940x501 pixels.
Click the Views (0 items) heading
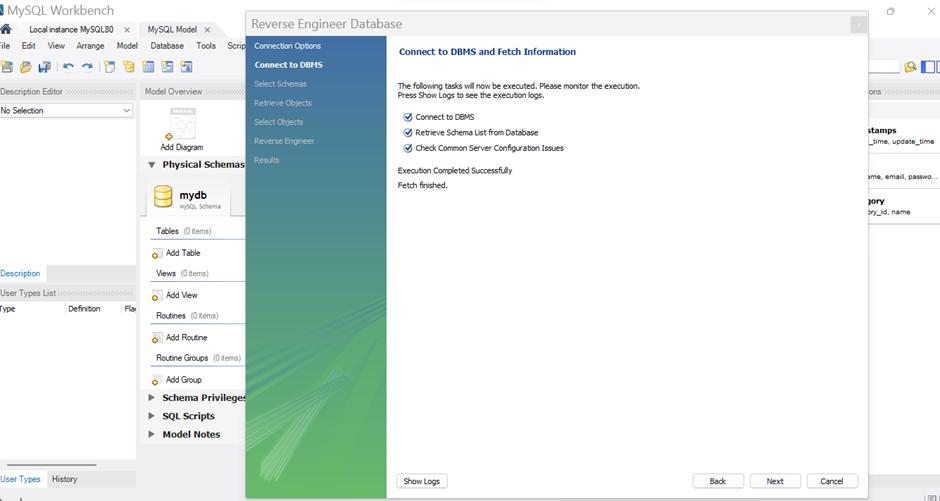coord(182,273)
